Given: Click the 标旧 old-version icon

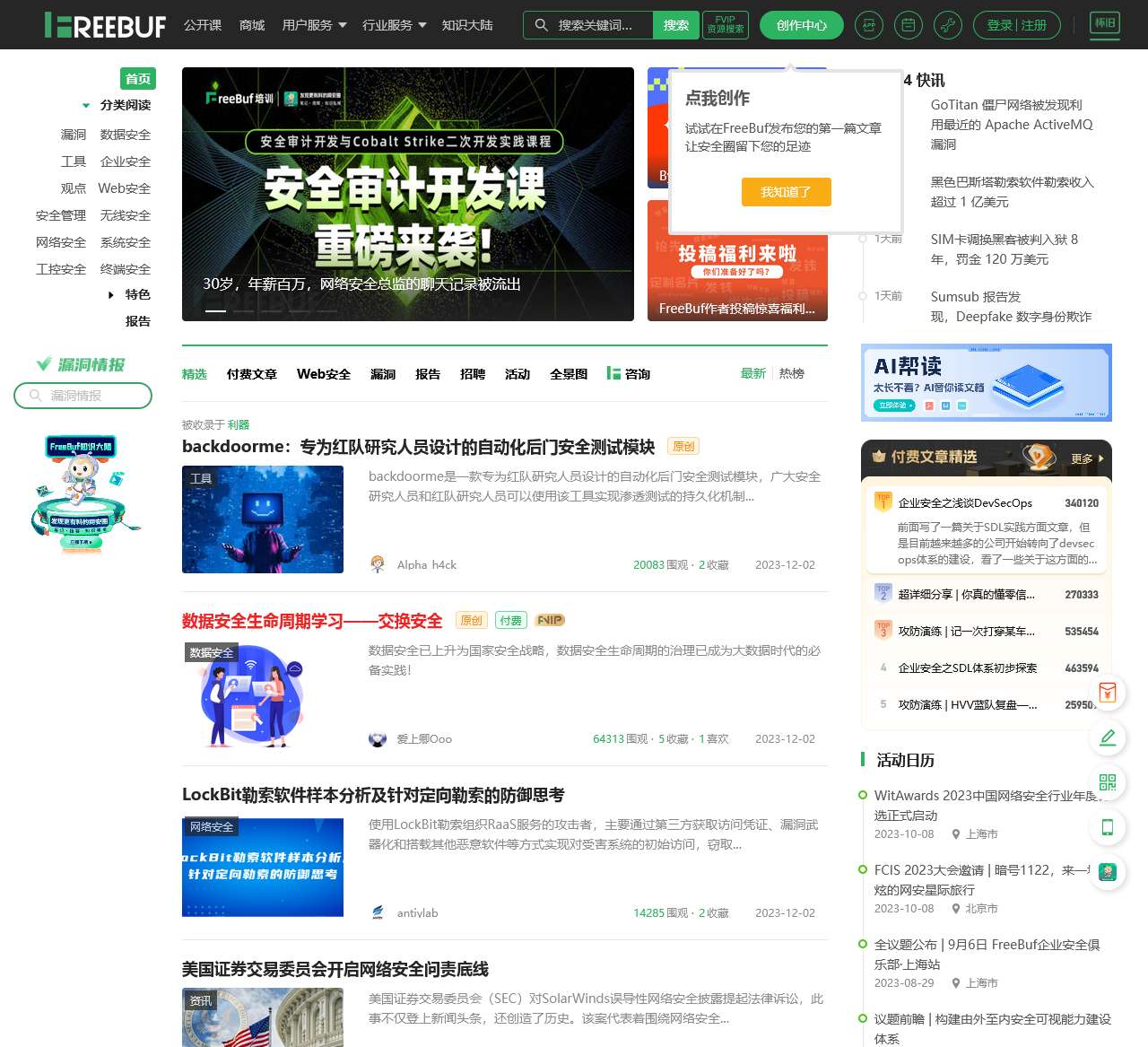Looking at the screenshot, I should point(1104,23).
